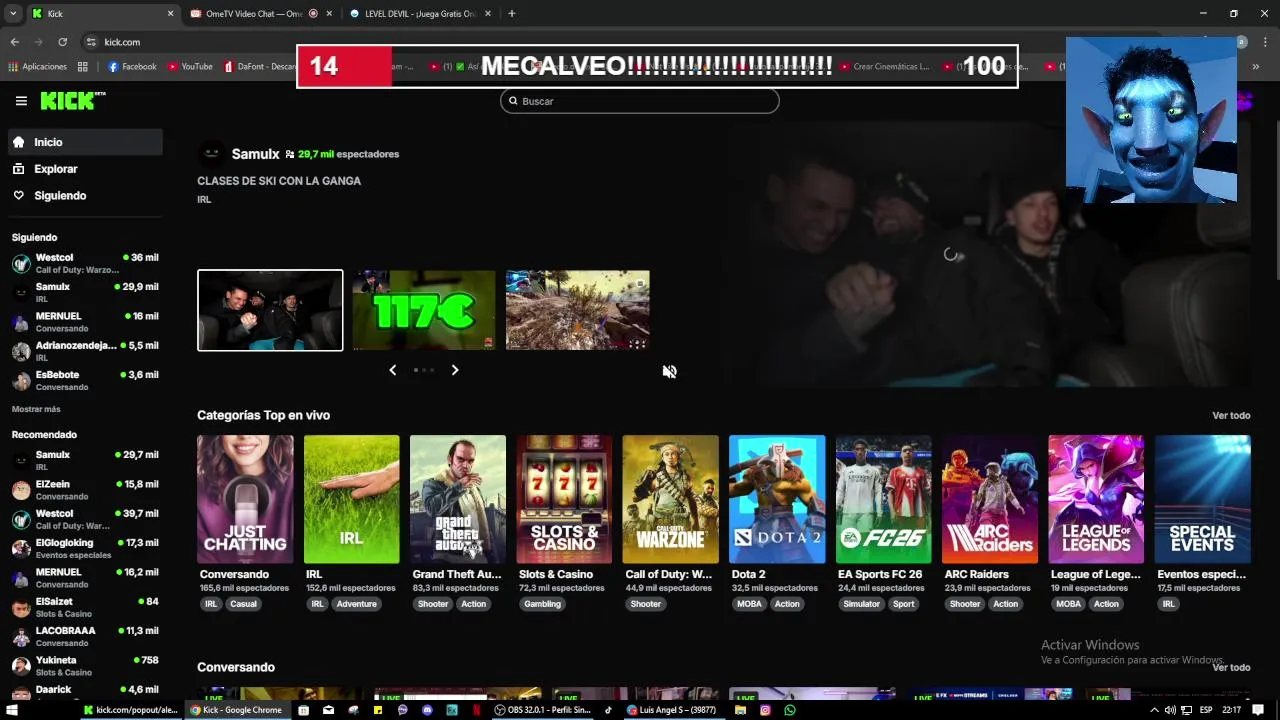The image size is (1280, 720).
Task: Open the YouTube bookmark
Action: pyautogui.click(x=190, y=67)
